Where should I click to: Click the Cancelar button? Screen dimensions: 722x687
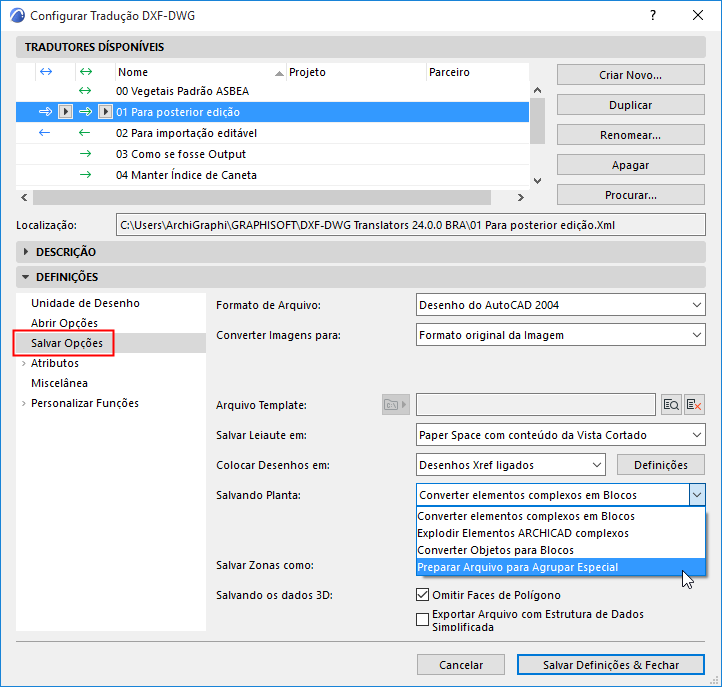(460, 665)
